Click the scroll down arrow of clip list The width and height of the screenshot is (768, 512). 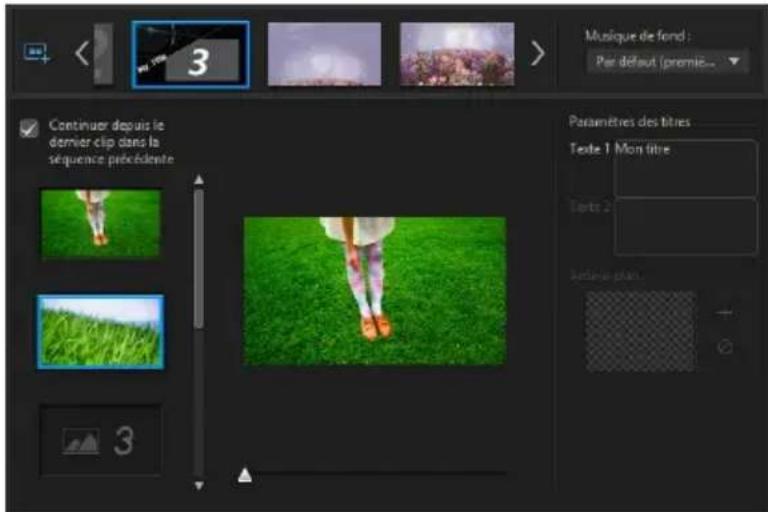tap(198, 485)
